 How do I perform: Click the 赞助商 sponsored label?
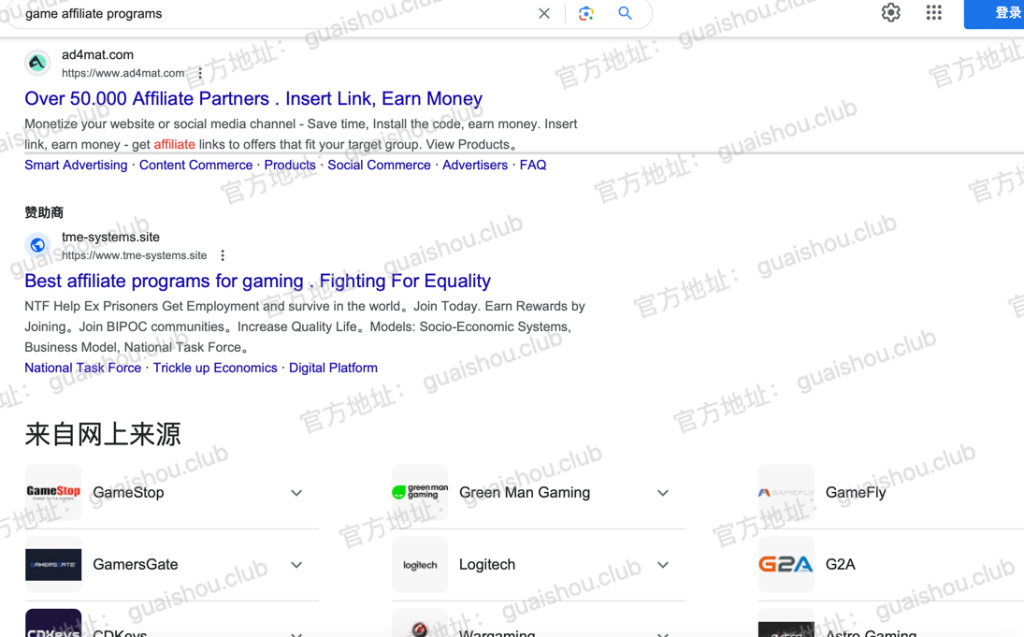(44, 212)
